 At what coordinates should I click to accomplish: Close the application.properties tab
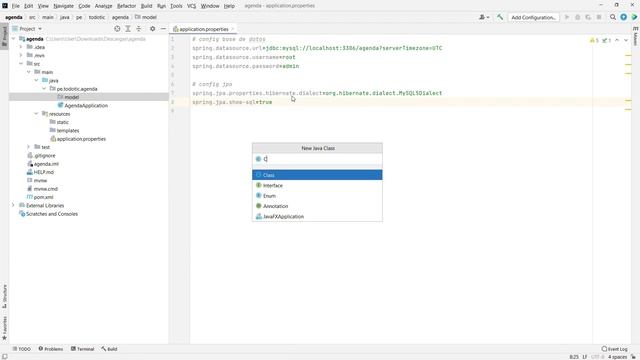point(233,29)
